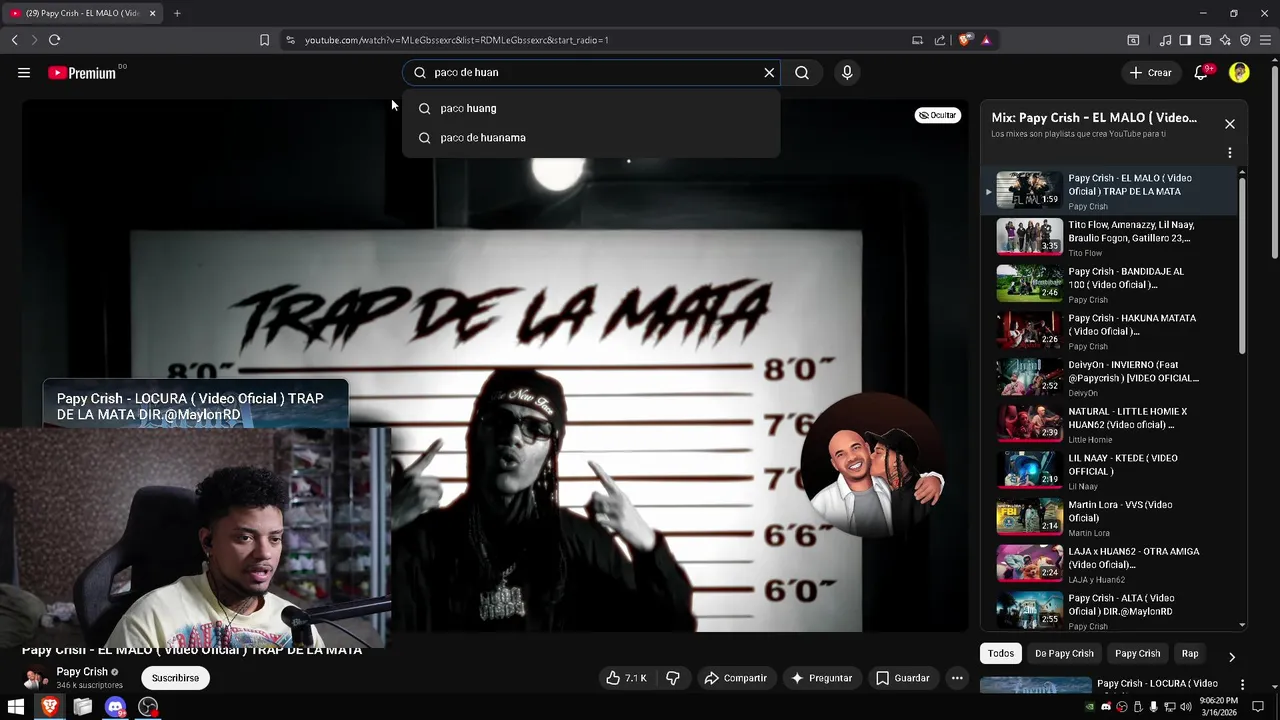This screenshot has height=720, width=1280.
Task: Close the Mix playlist panel
Action: point(1230,124)
